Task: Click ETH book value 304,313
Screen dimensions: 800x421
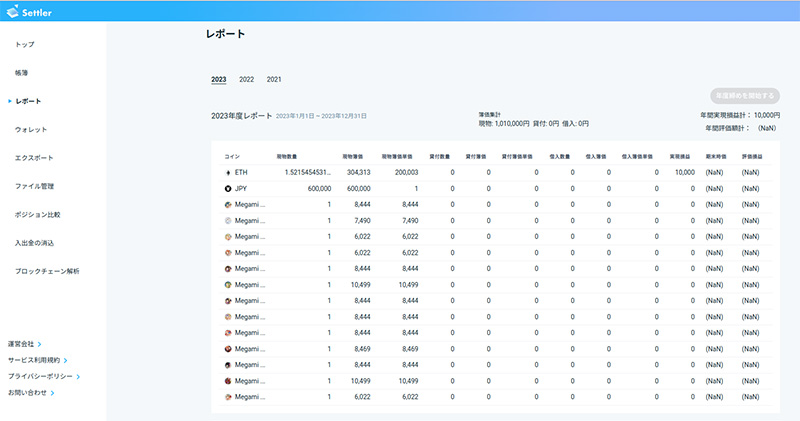Action: point(359,172)
